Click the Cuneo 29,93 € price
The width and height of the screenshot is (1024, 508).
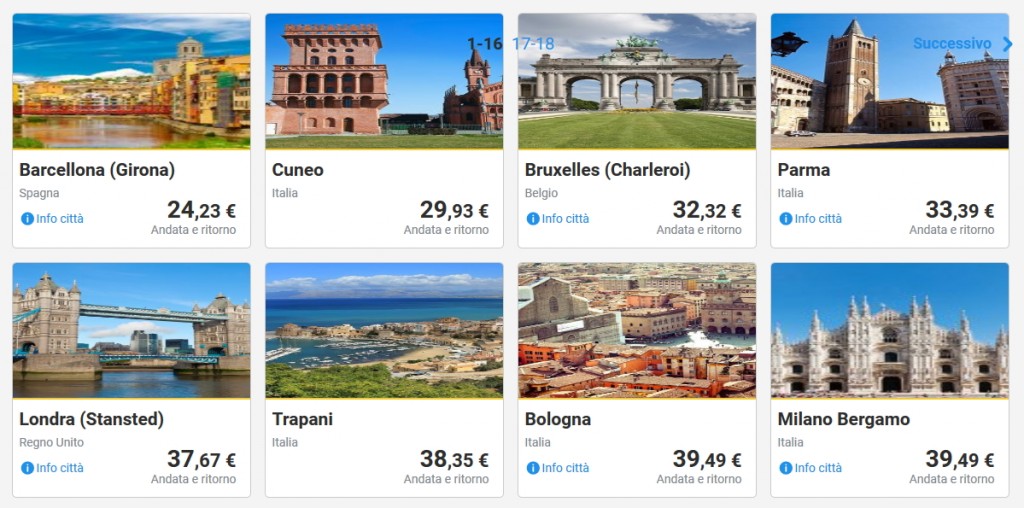(x=454, y=210)
